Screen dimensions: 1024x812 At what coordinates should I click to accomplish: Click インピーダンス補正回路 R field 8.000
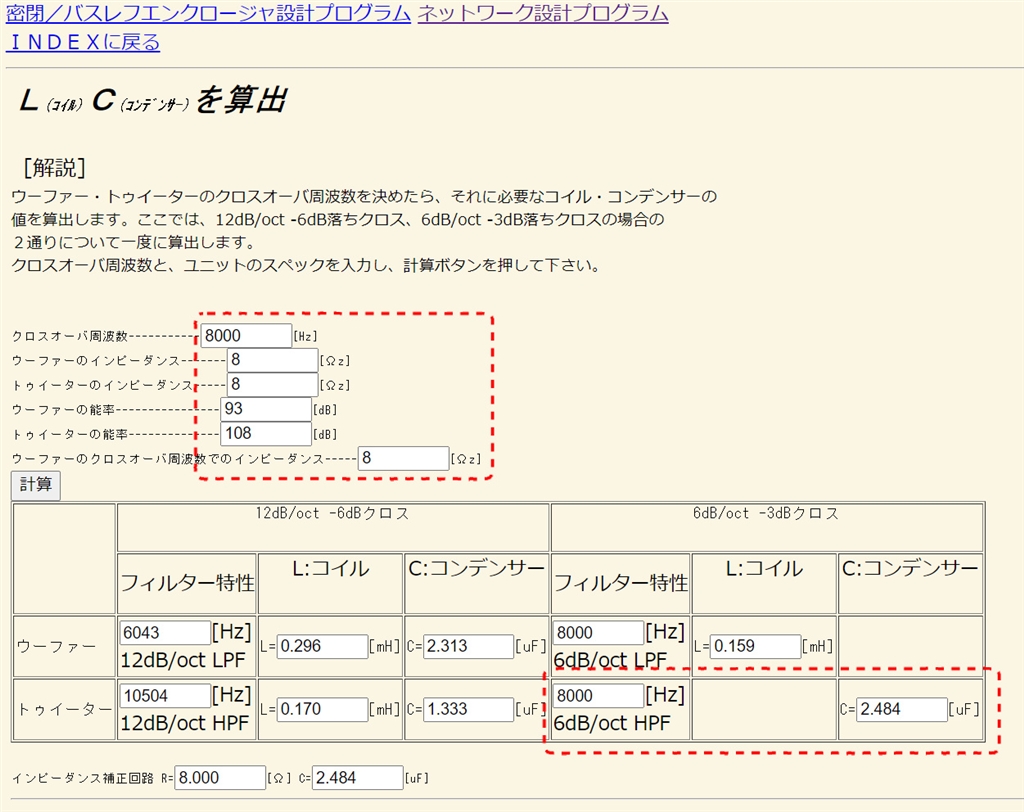pyautogui.click(x=220, y=777)
